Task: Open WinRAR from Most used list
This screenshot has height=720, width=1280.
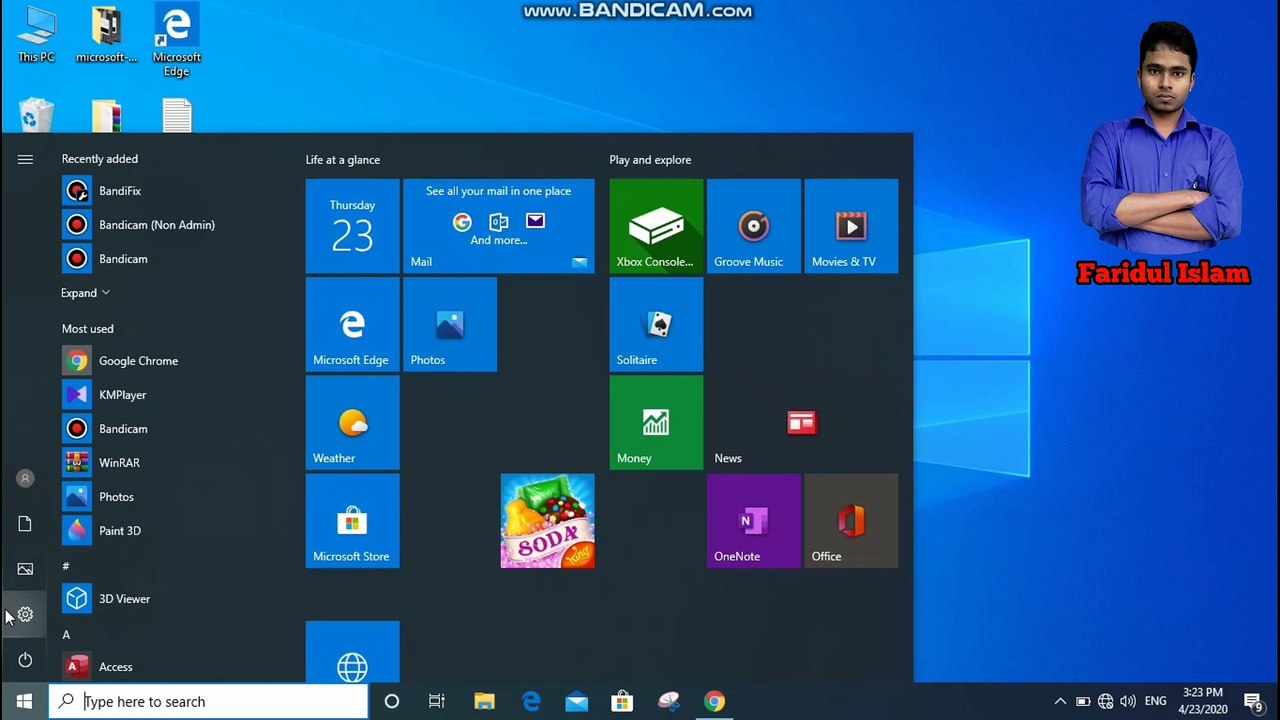Action: 119,463
